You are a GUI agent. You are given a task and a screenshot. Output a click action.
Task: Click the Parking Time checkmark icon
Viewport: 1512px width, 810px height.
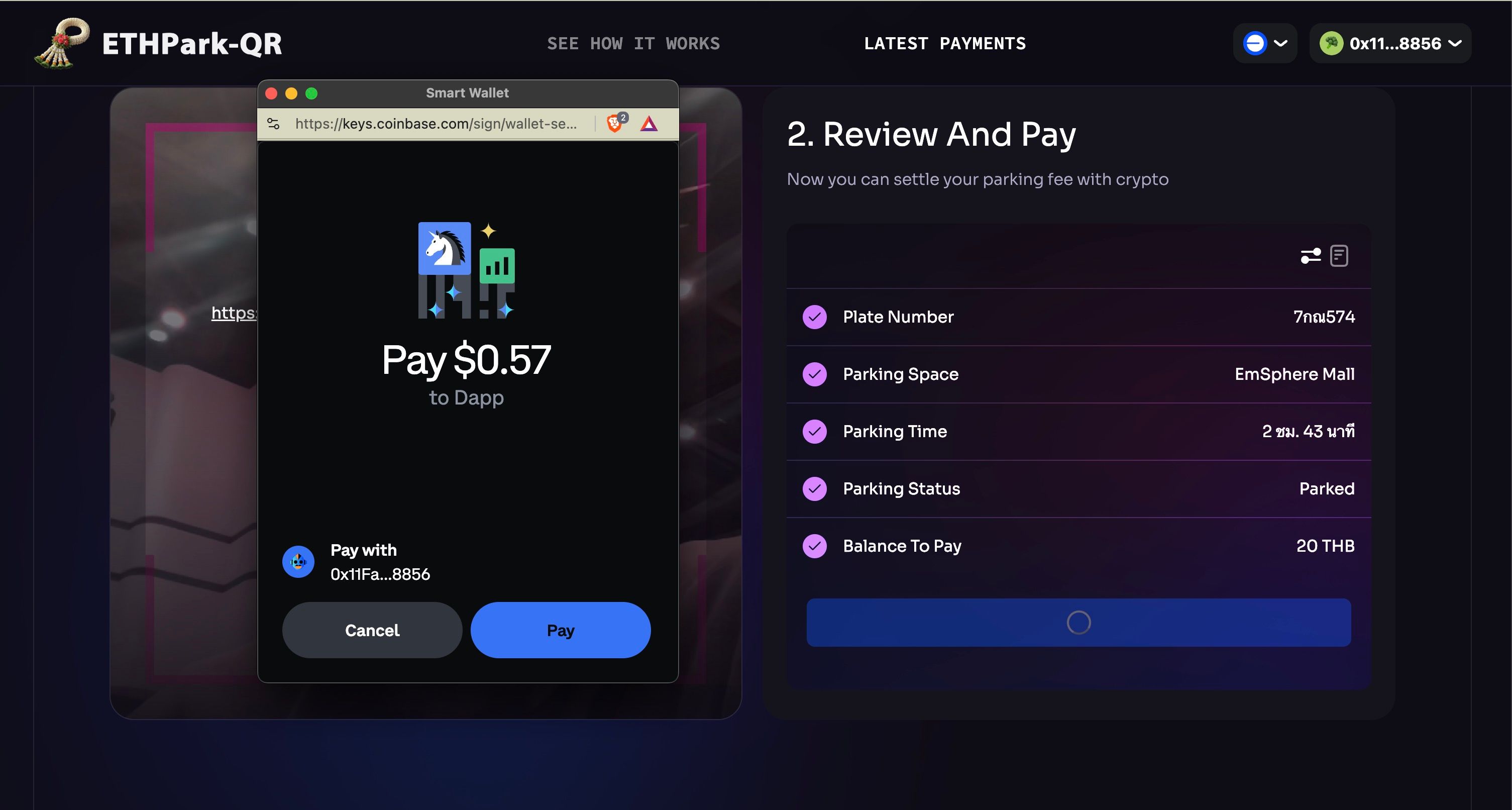(x=815, y=432)
